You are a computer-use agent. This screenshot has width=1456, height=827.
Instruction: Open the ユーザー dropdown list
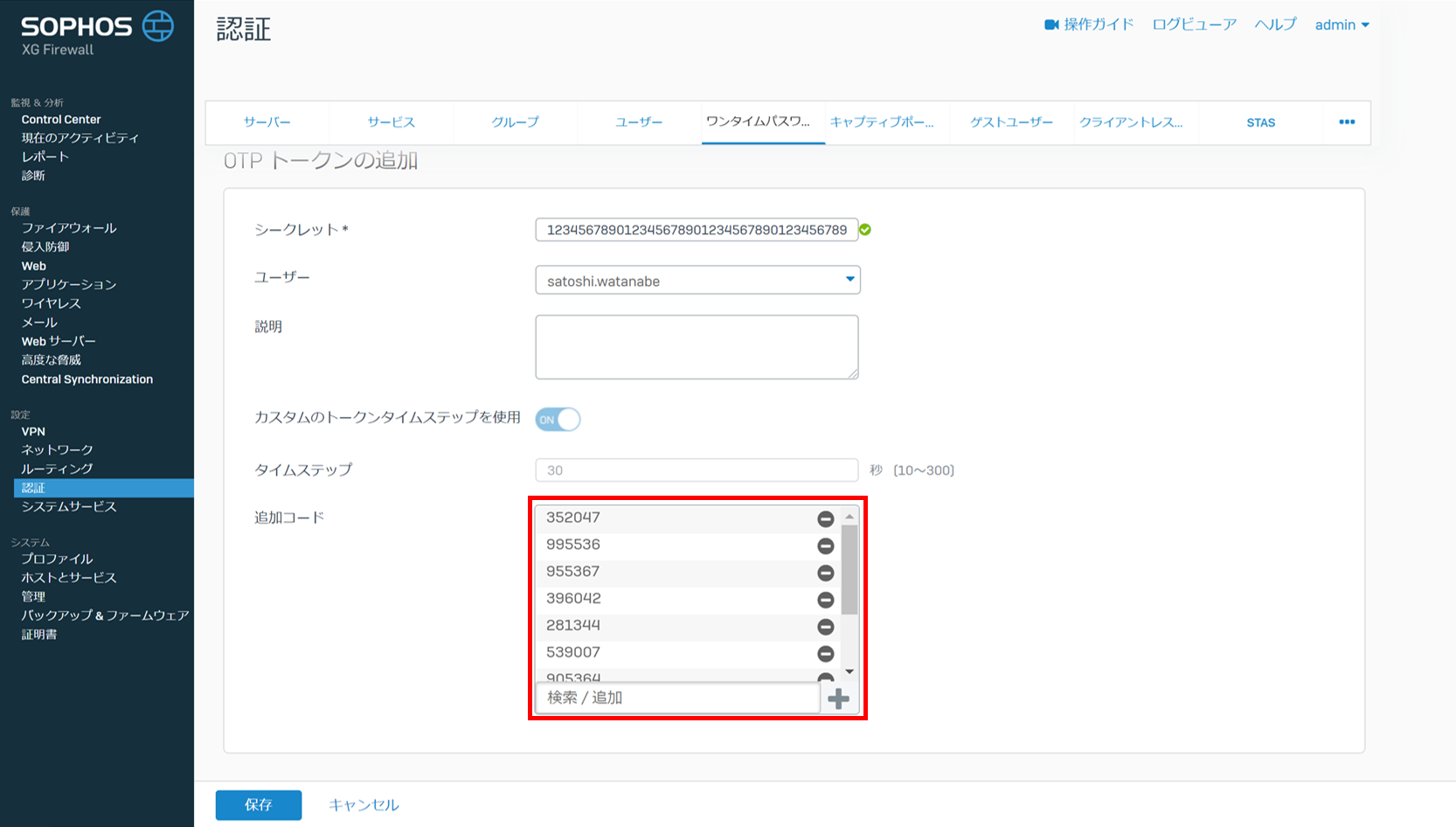pos(697,281)
